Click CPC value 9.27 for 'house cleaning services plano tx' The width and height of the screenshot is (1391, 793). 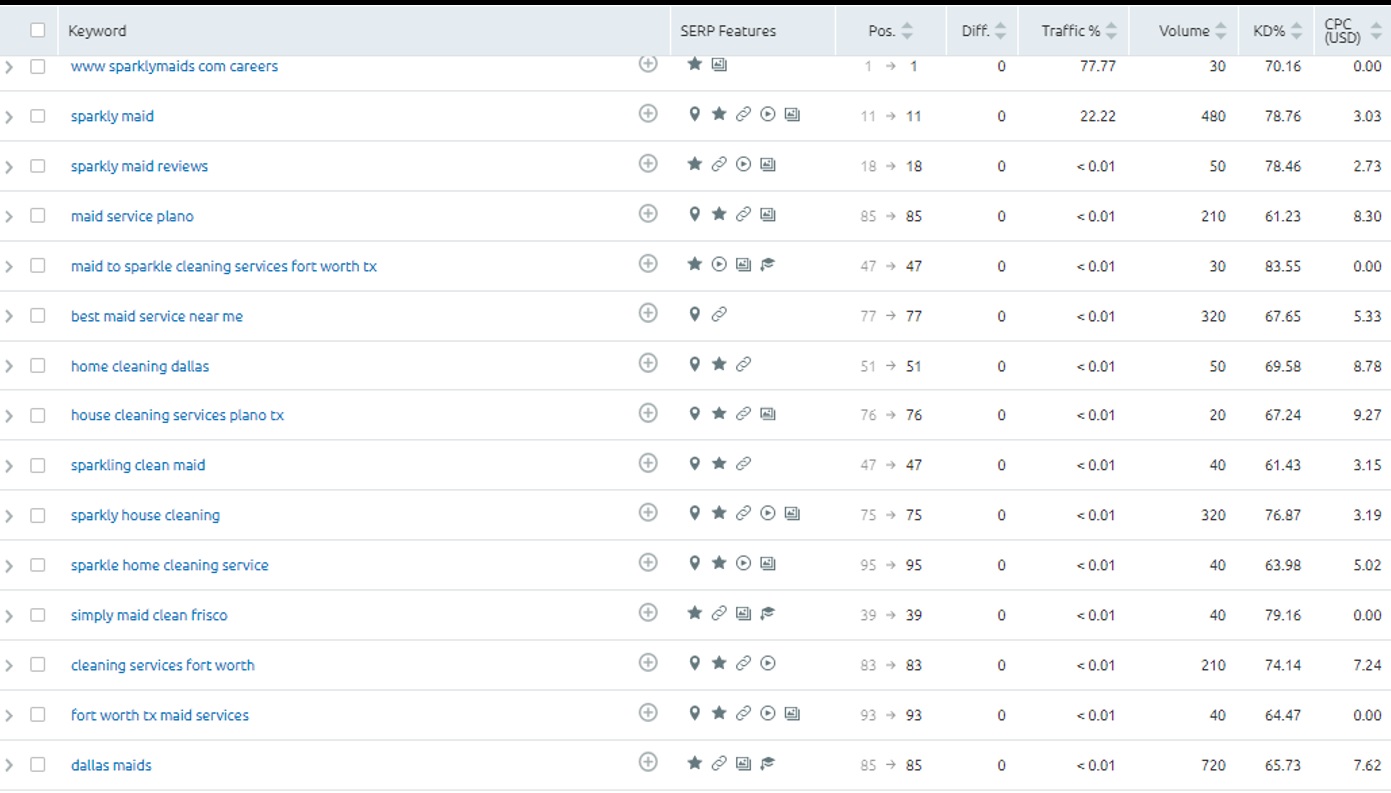coord(1367,415)
